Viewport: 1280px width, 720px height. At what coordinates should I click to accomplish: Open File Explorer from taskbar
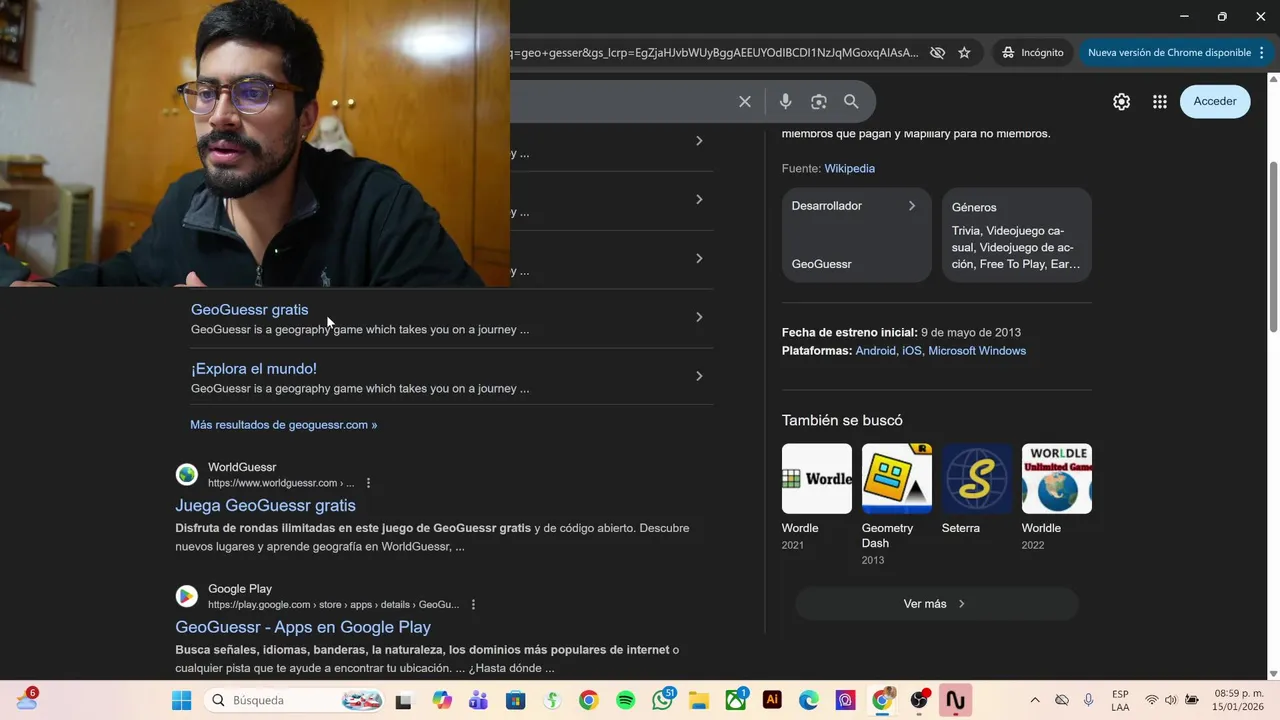(x=698, y=701)
